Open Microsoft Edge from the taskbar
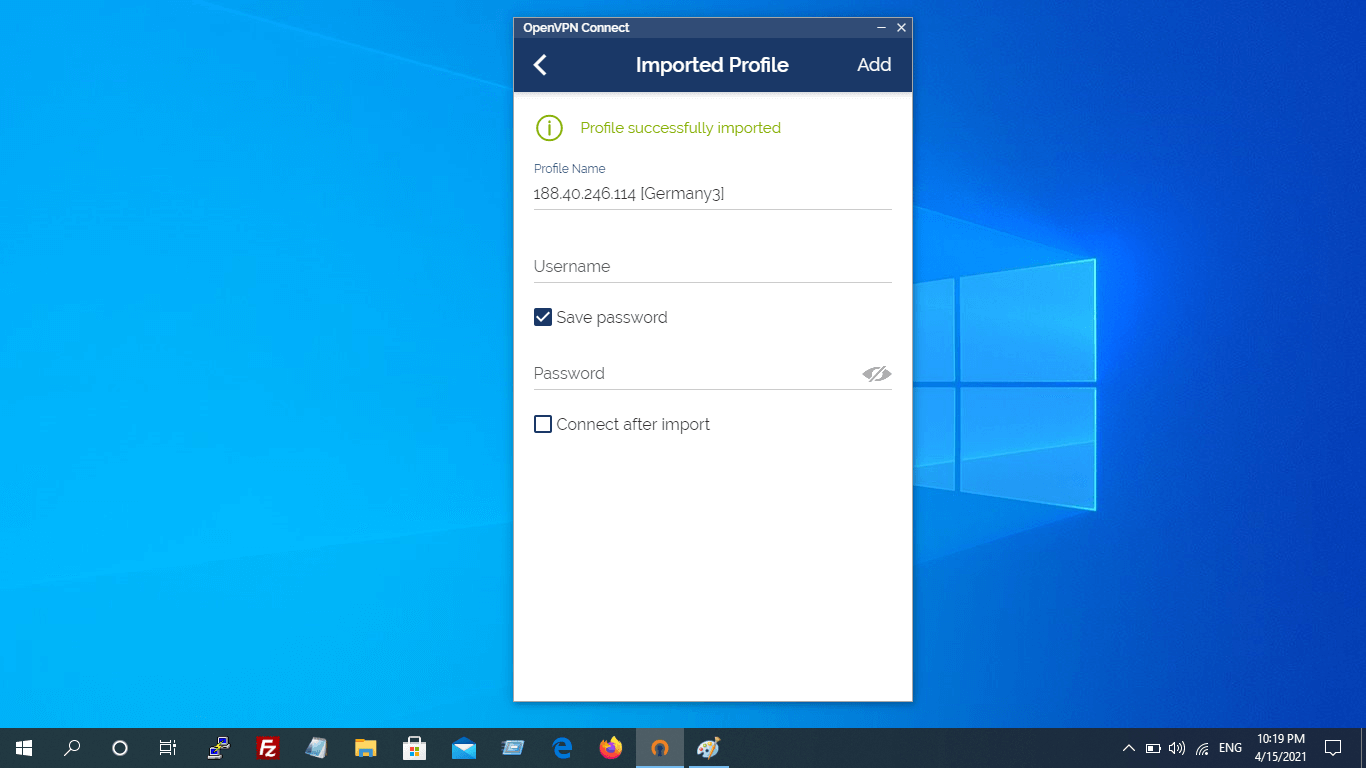The width and height of the screenshot is (1366, 768). click(562, 748)
